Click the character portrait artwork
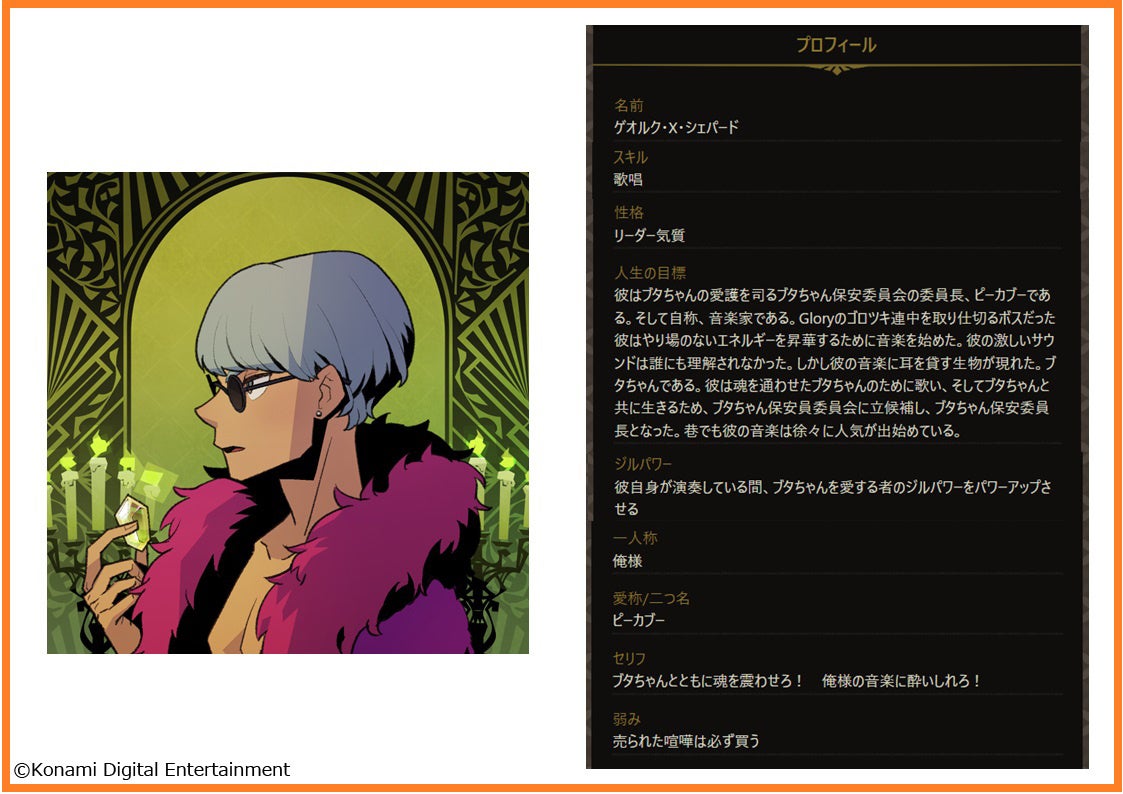This screenshot has height=794, width=1123. (288, 412)
